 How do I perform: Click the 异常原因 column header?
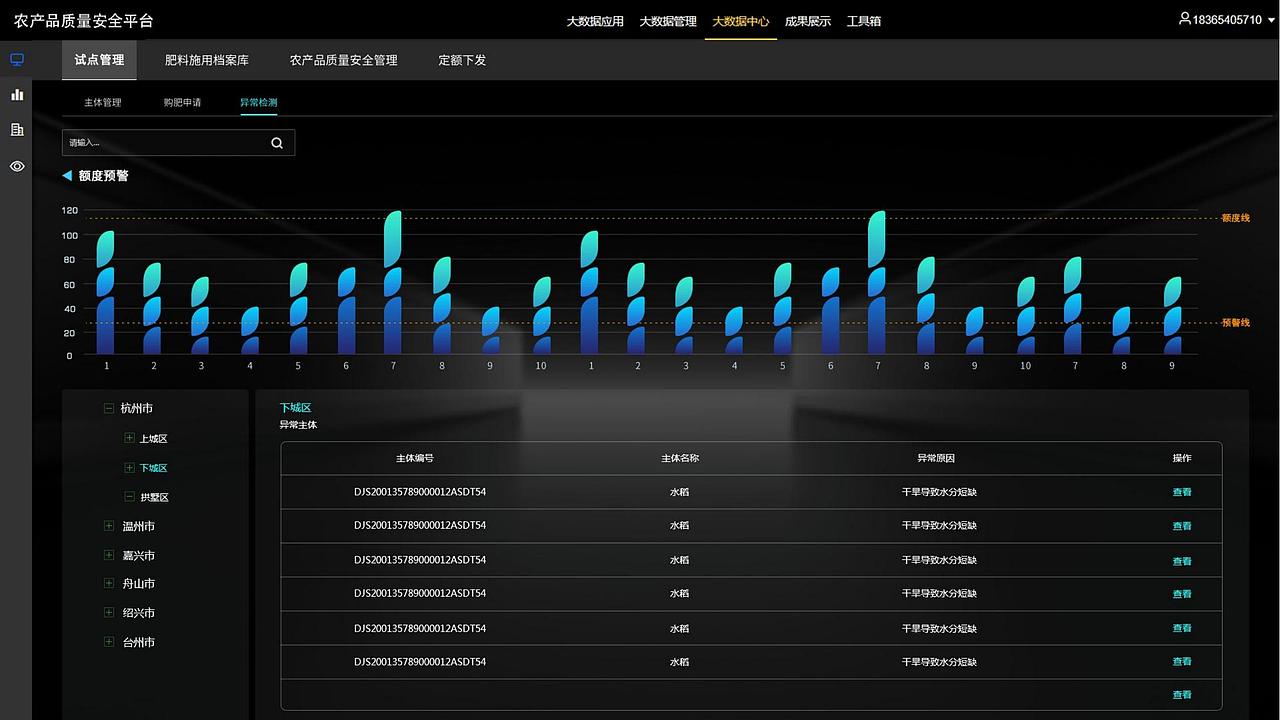click(936, 458)
